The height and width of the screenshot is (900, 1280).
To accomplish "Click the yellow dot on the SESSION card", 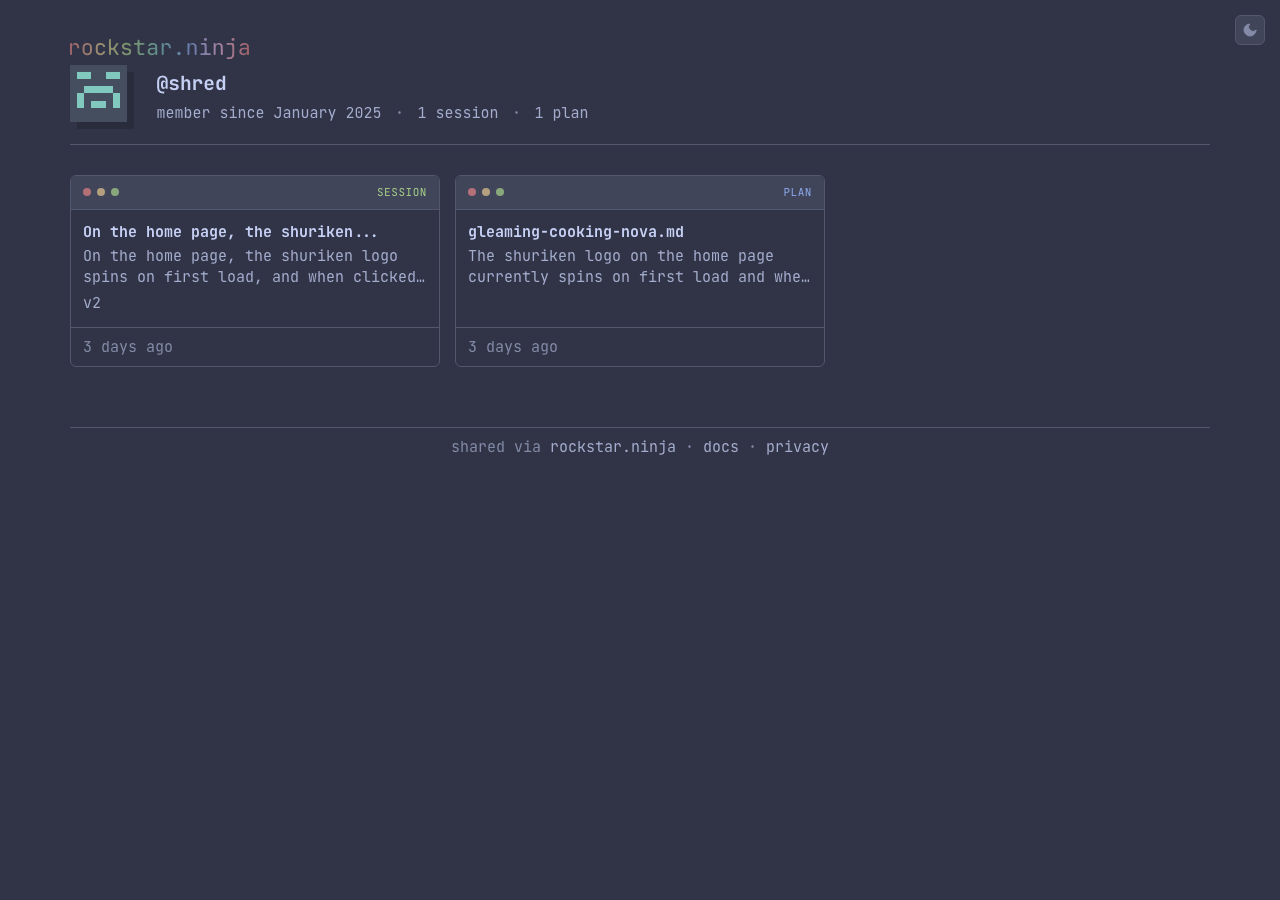I will [101, 192].
